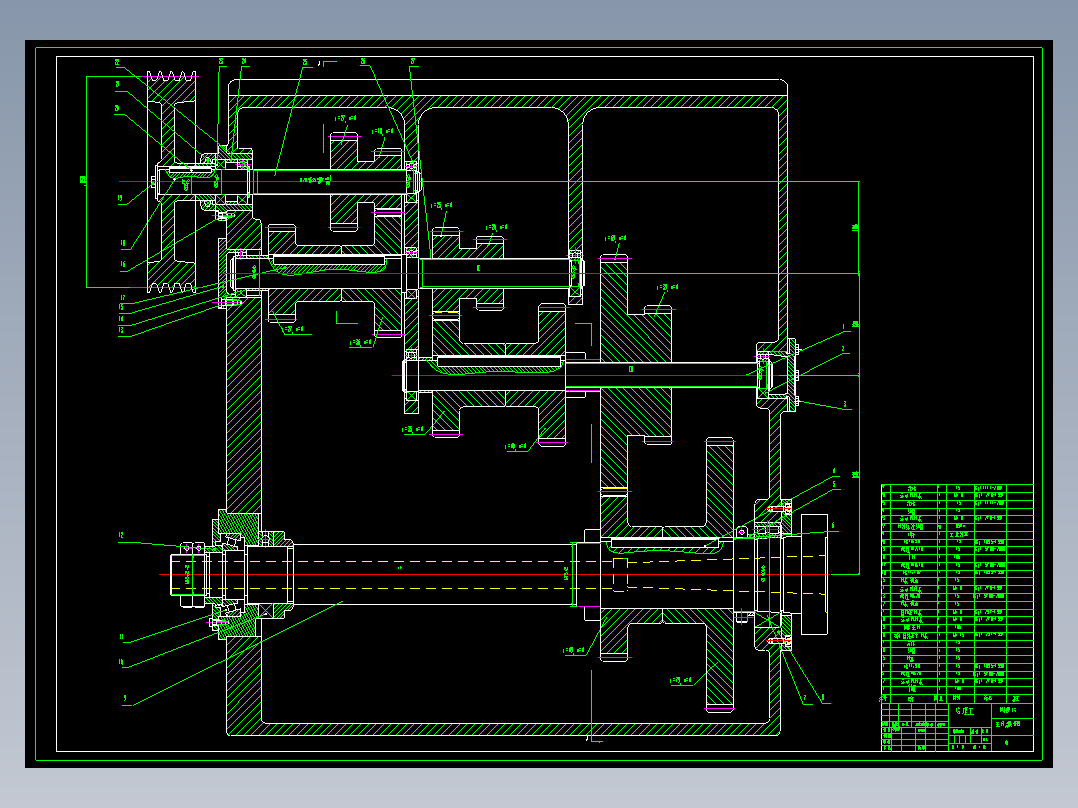Select the large tall gear rim on the spindle
The height and width of the screenshot is (808, 1078).
coord(720,574)
